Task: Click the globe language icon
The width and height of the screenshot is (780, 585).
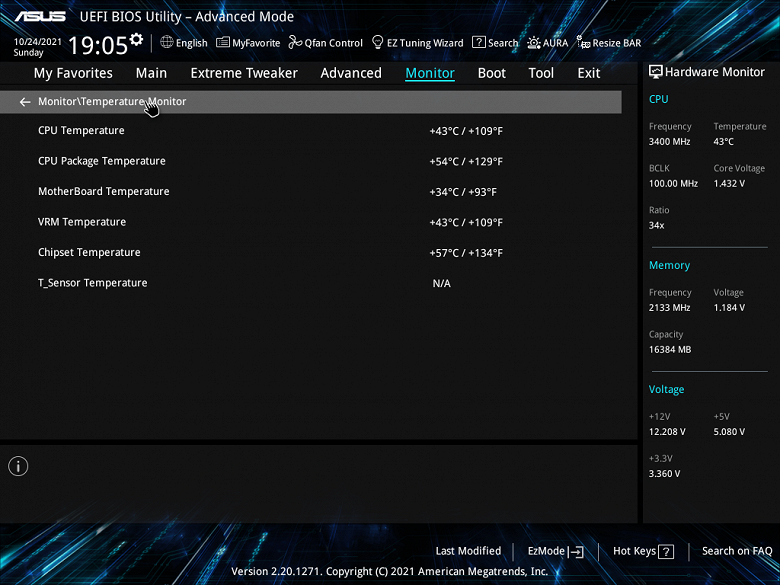Action: tap(167, 42)
